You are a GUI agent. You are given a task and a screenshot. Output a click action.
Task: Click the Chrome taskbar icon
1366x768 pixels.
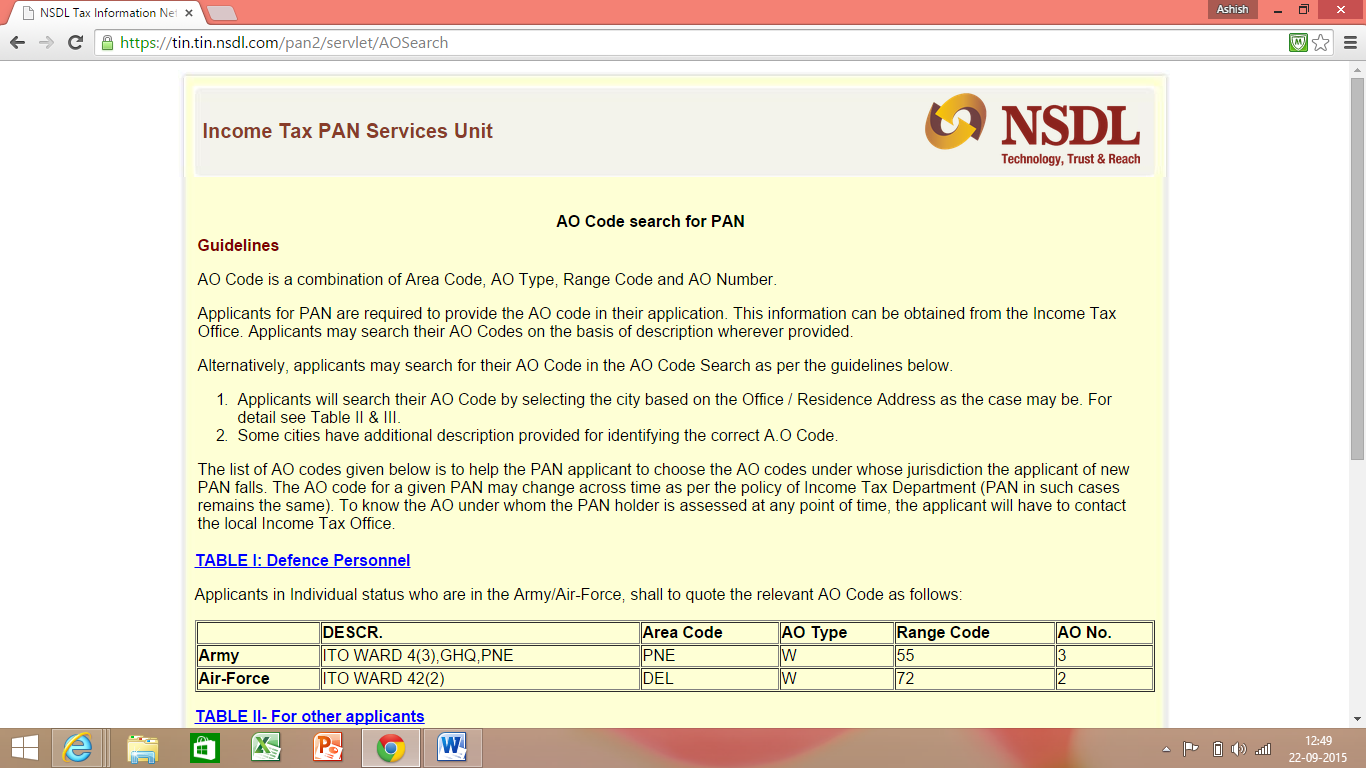point(391,748)
